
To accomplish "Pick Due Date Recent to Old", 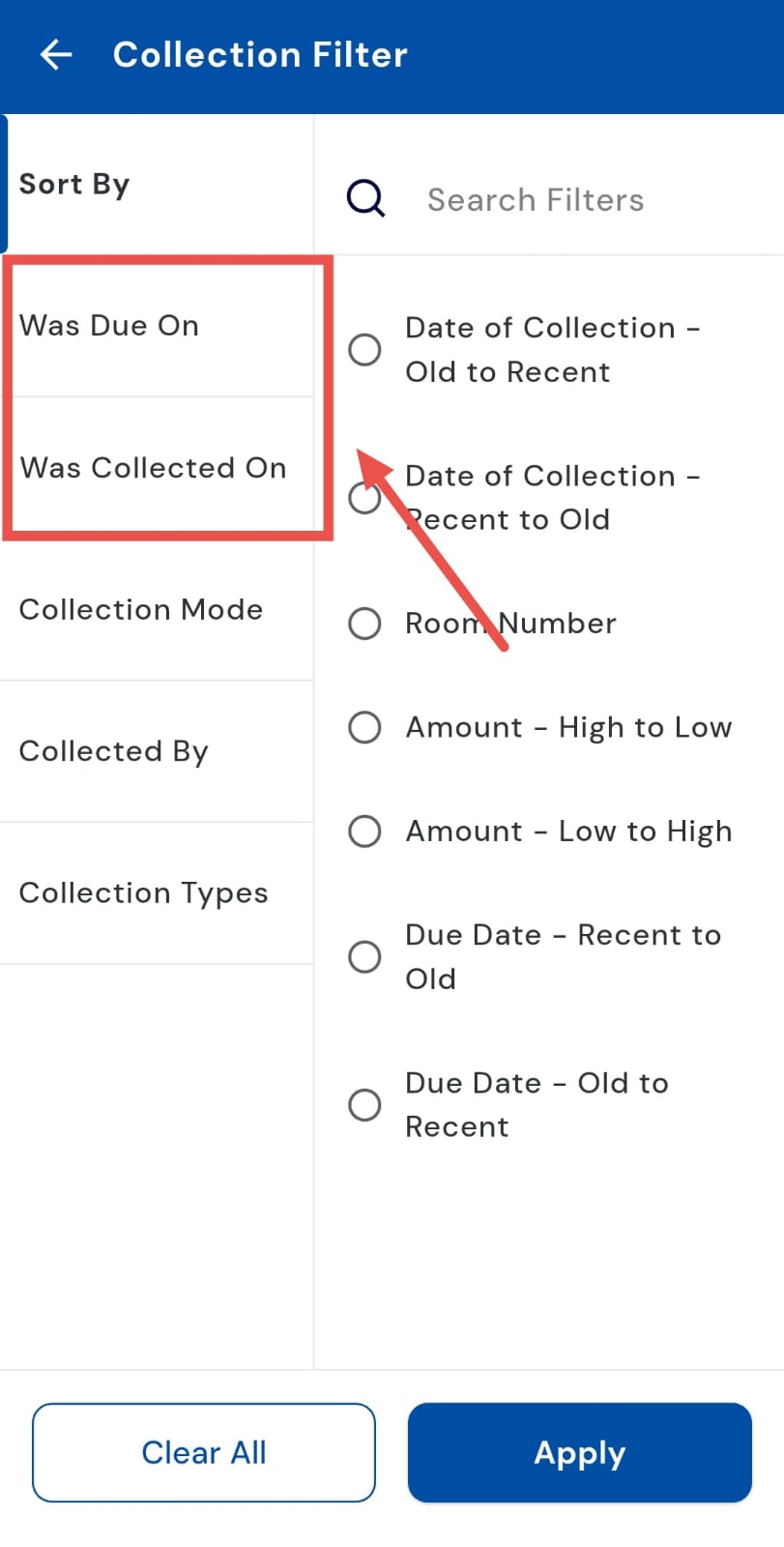I will click(364, 956).
